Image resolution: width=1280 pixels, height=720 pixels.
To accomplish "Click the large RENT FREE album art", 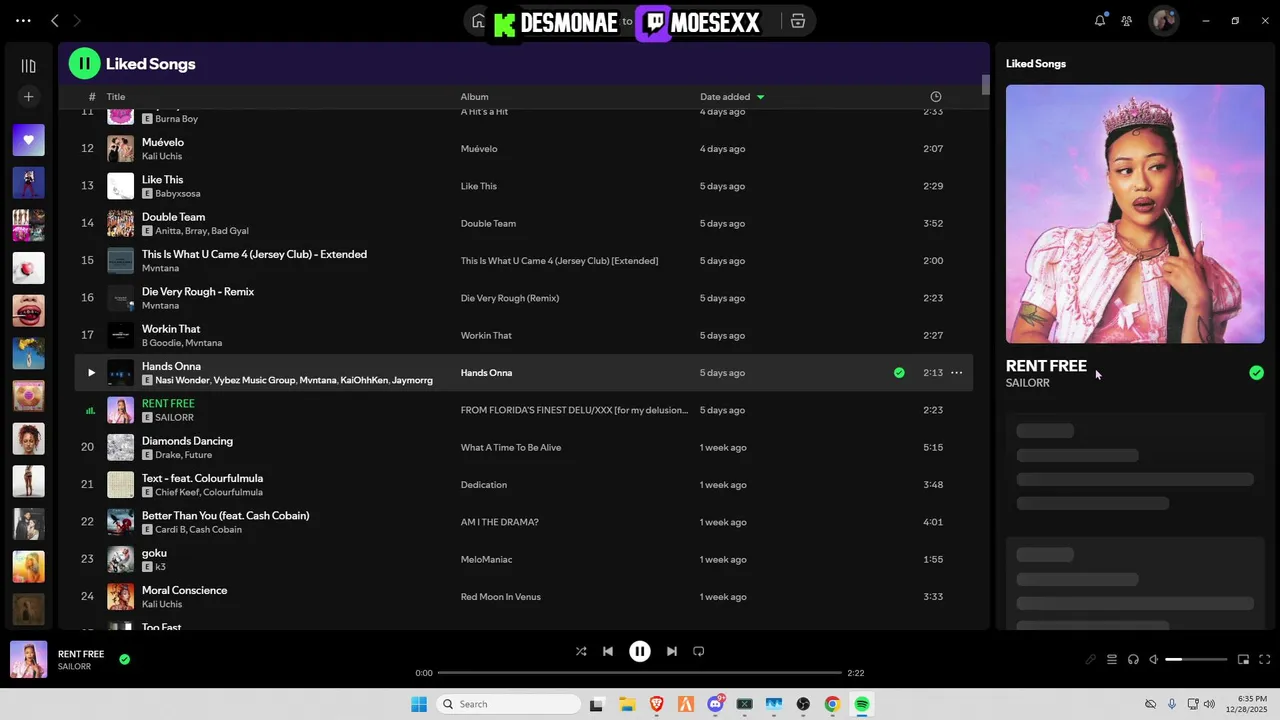I will [x=1135, y=214].
